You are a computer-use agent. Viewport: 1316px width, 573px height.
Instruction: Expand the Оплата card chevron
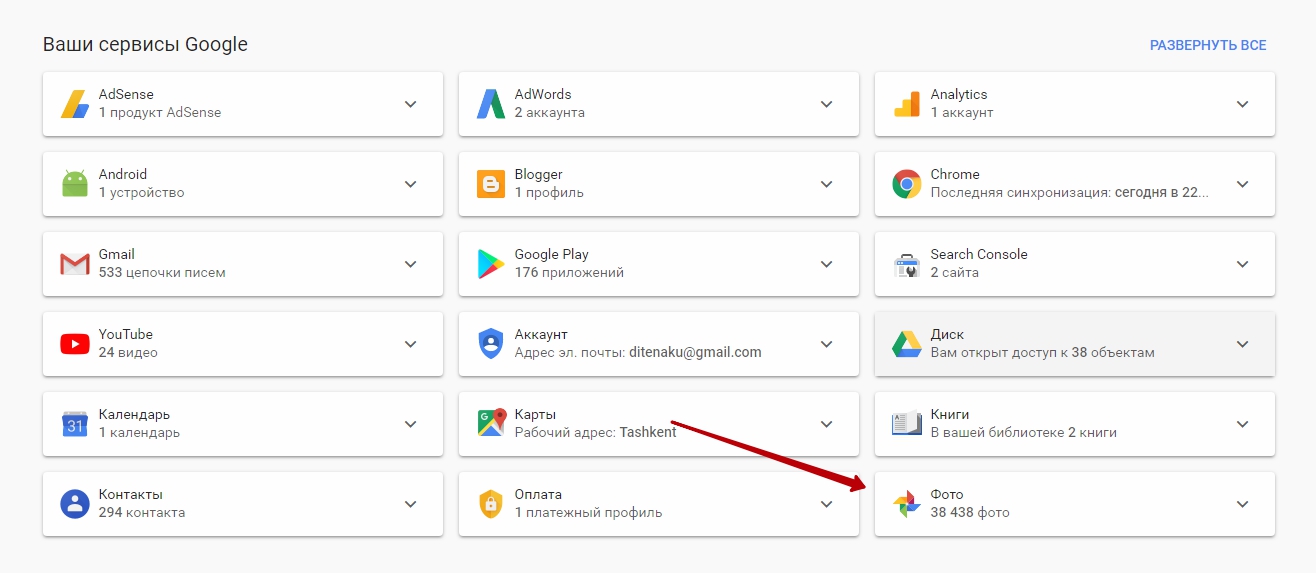(826, 504)
